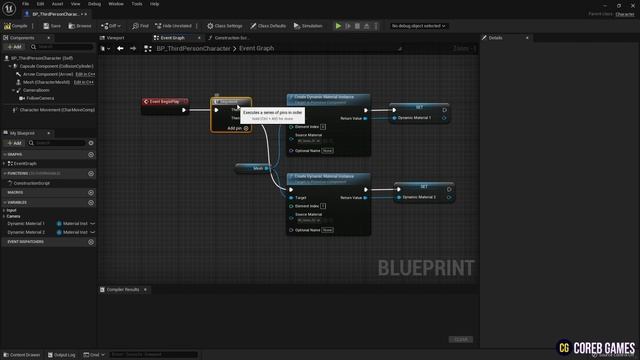Select the Mesh variable getter node
The image size is (640, 360).
(x=252, y=168)
